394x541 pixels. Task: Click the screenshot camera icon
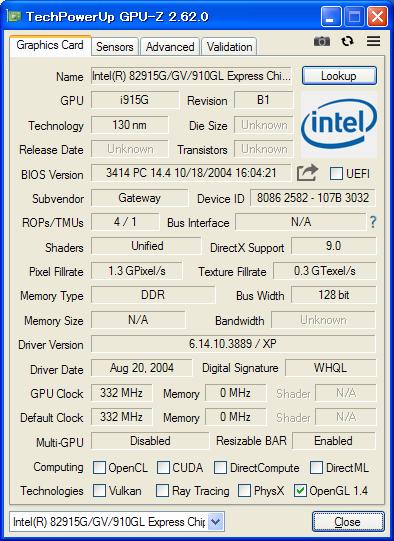[x=322, y=41]
